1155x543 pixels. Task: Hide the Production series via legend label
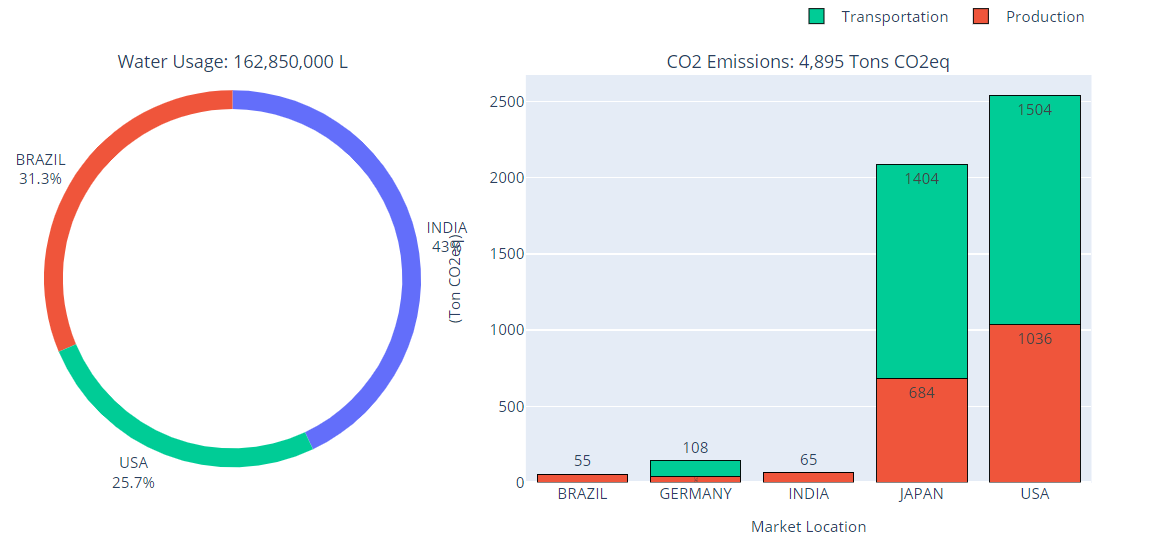pos(1044,17)
